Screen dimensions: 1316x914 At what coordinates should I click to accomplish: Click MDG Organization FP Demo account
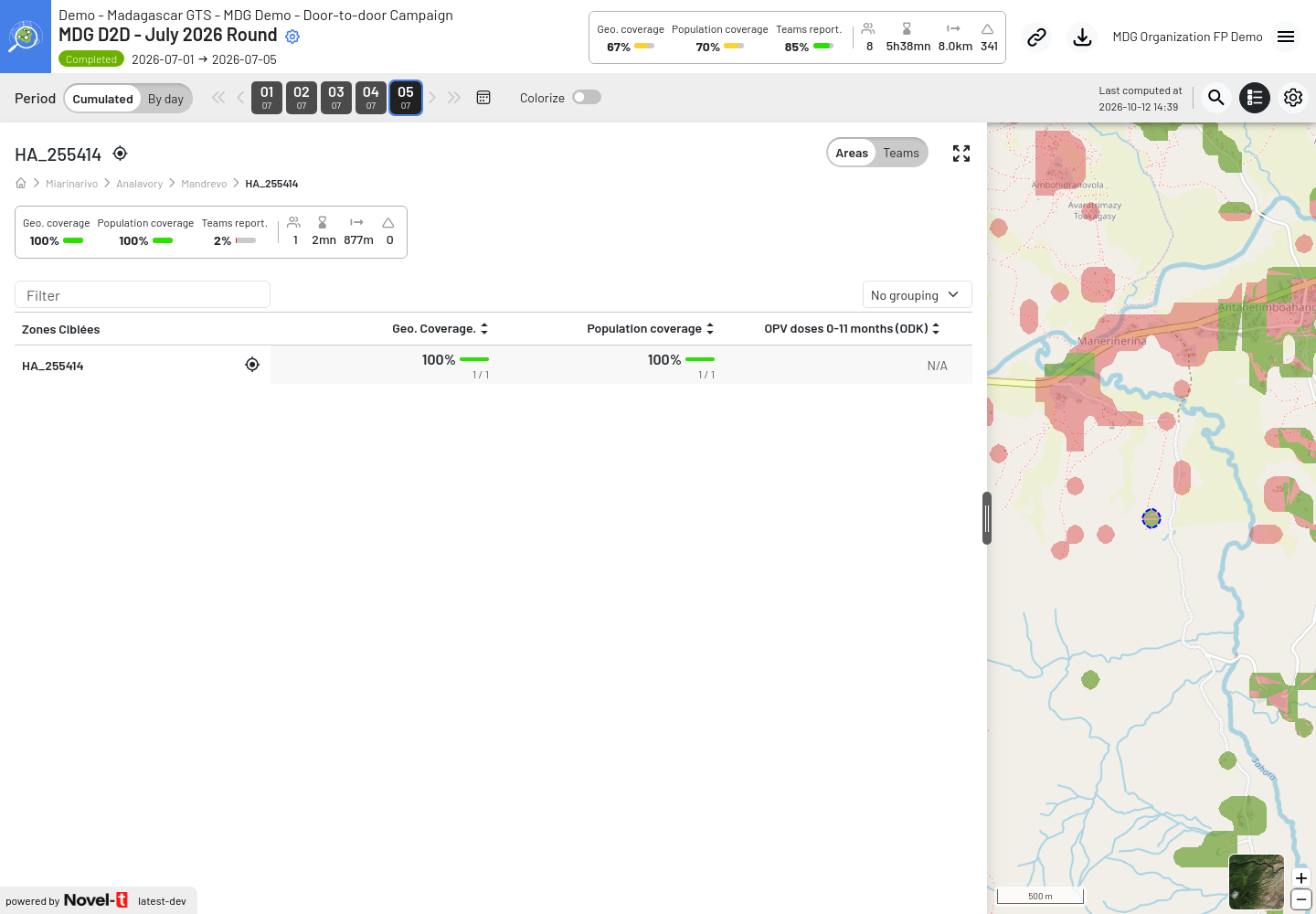click(x=1187, y=37)
